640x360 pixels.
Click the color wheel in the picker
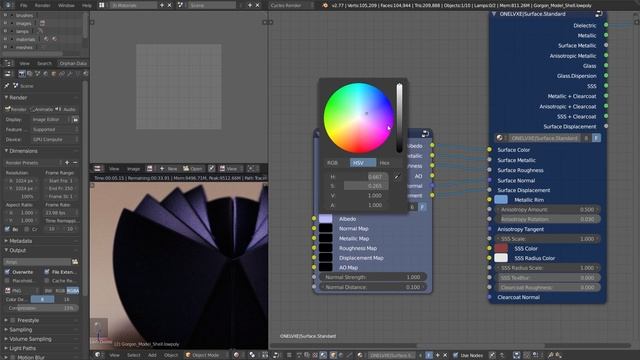click(x=359, y=118)
